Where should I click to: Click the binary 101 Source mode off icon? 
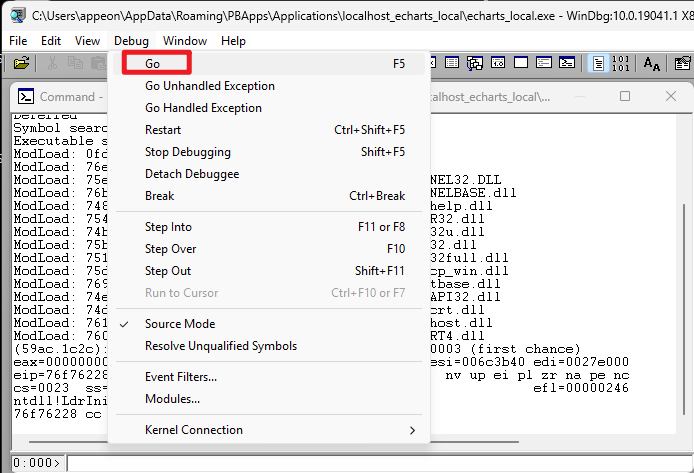click(x=620, y=63)
